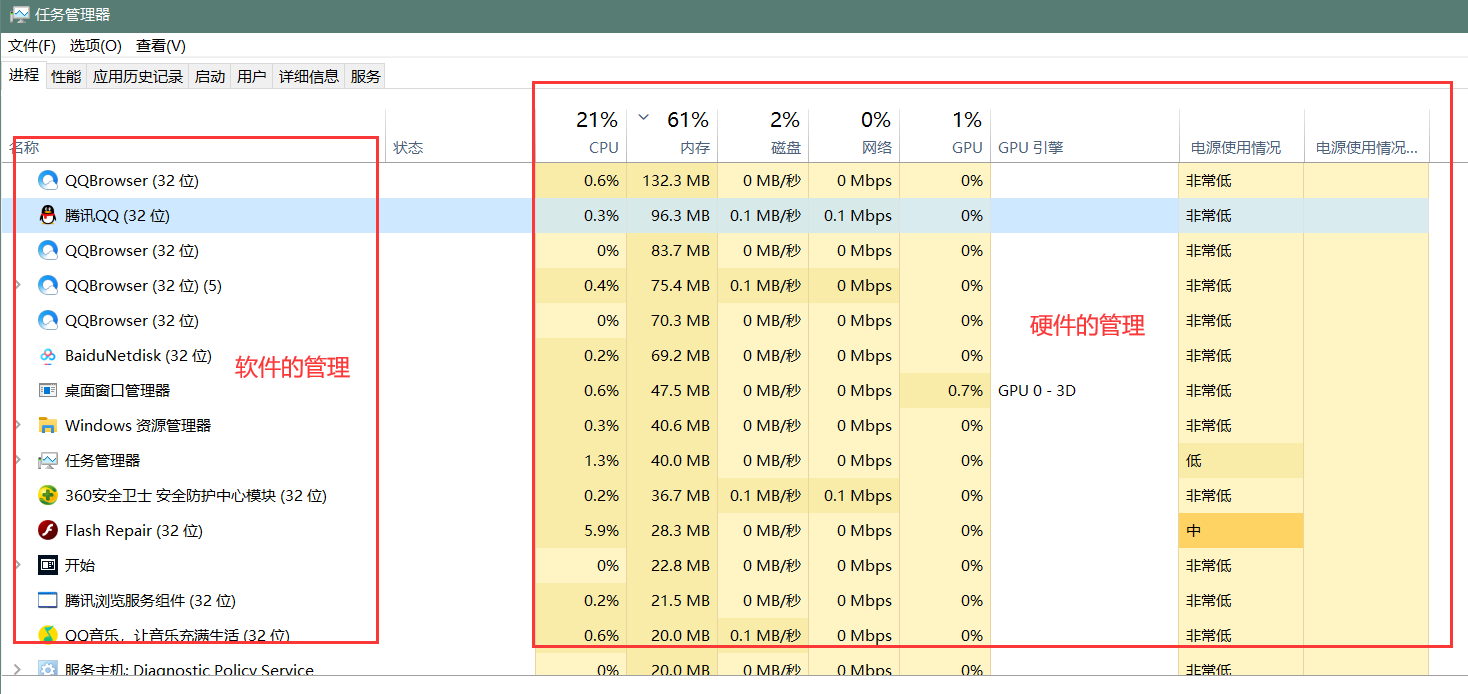Click the 任务管理器 process row icon
The width and height of the screenshot is (1468, 694).
[x=48, y=461]
